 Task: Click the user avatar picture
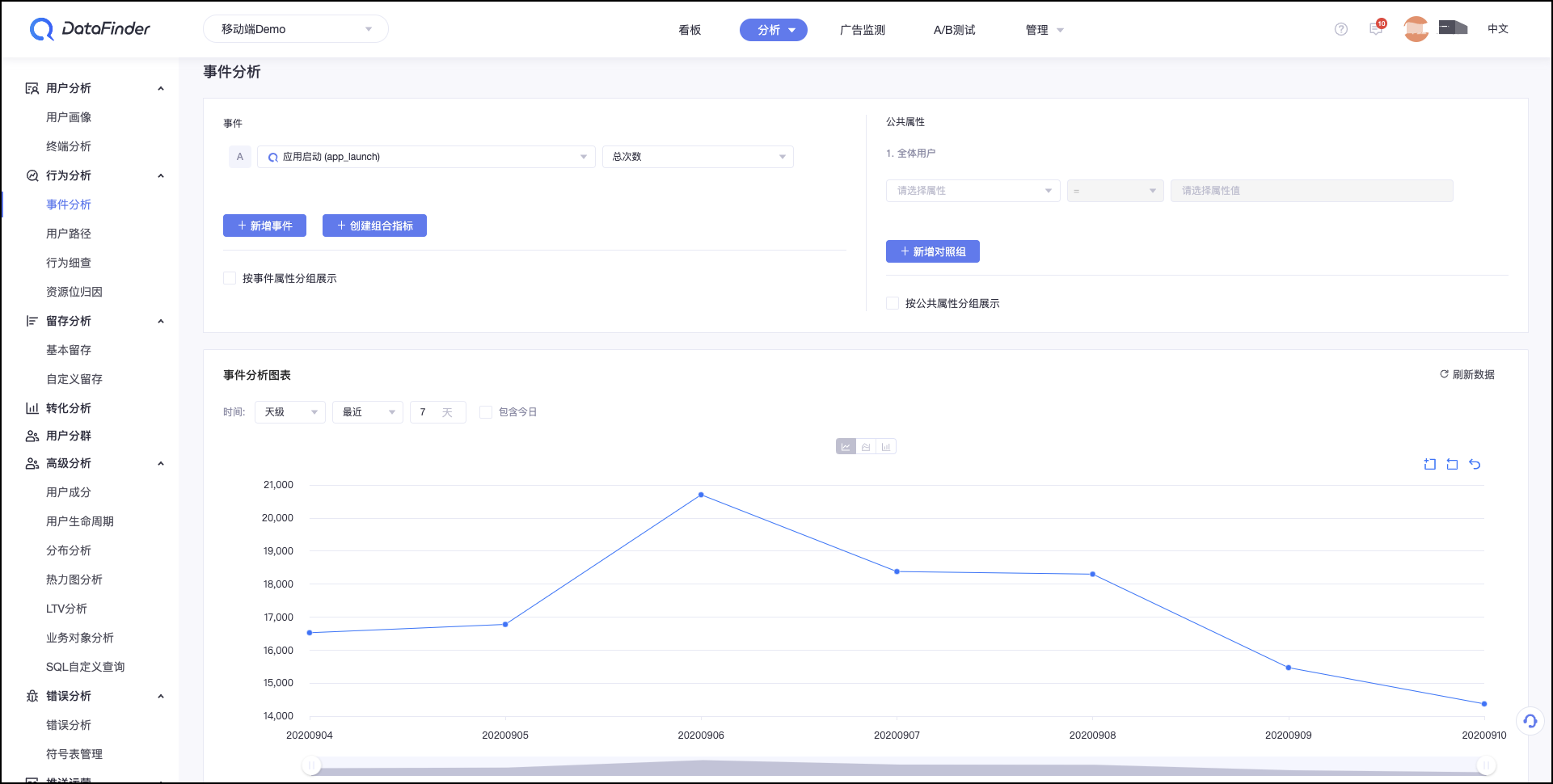click(x=1416, y=29)
